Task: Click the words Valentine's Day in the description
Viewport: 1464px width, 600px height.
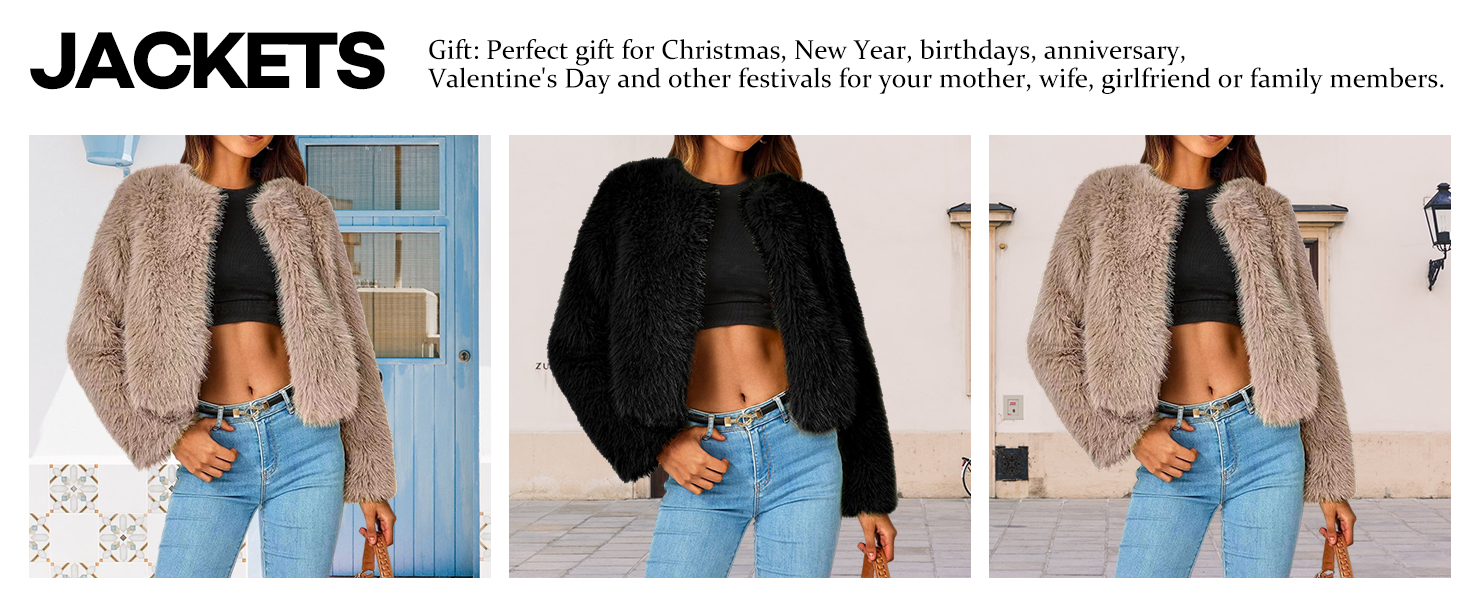Action: pos(519,79)
